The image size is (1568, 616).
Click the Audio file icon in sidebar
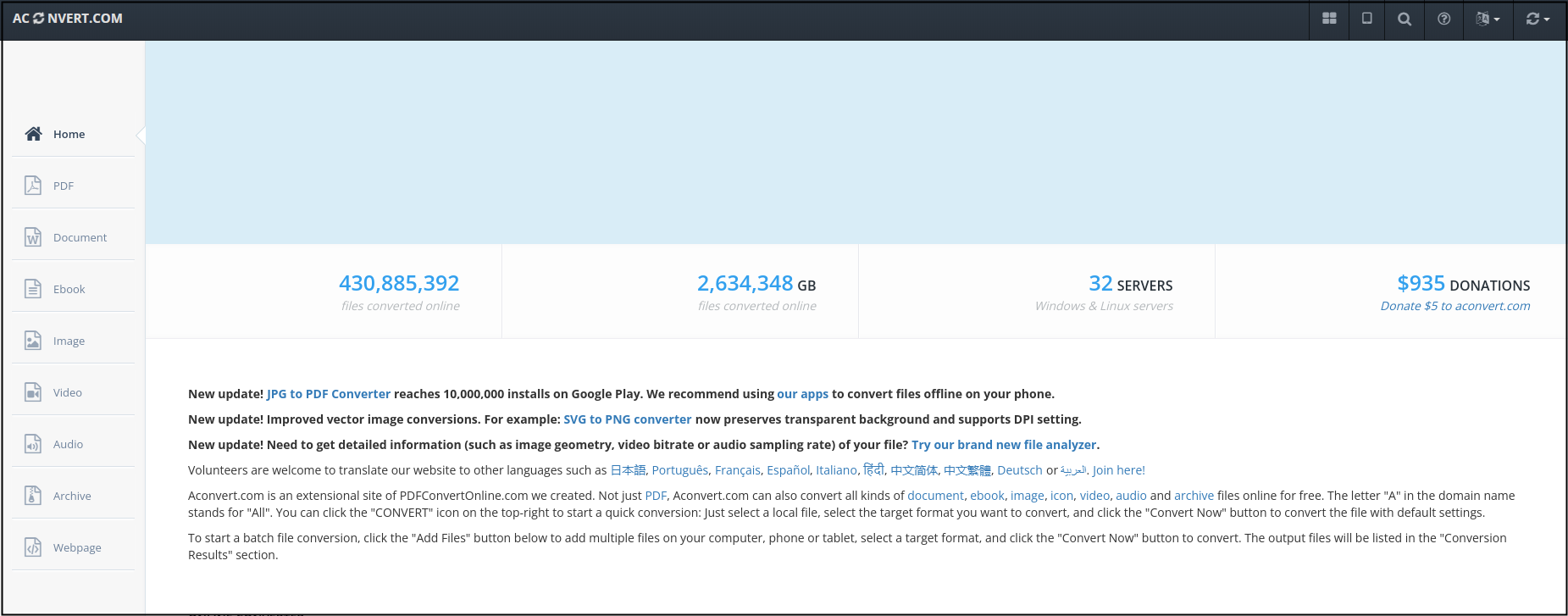[x=33, y=444]
